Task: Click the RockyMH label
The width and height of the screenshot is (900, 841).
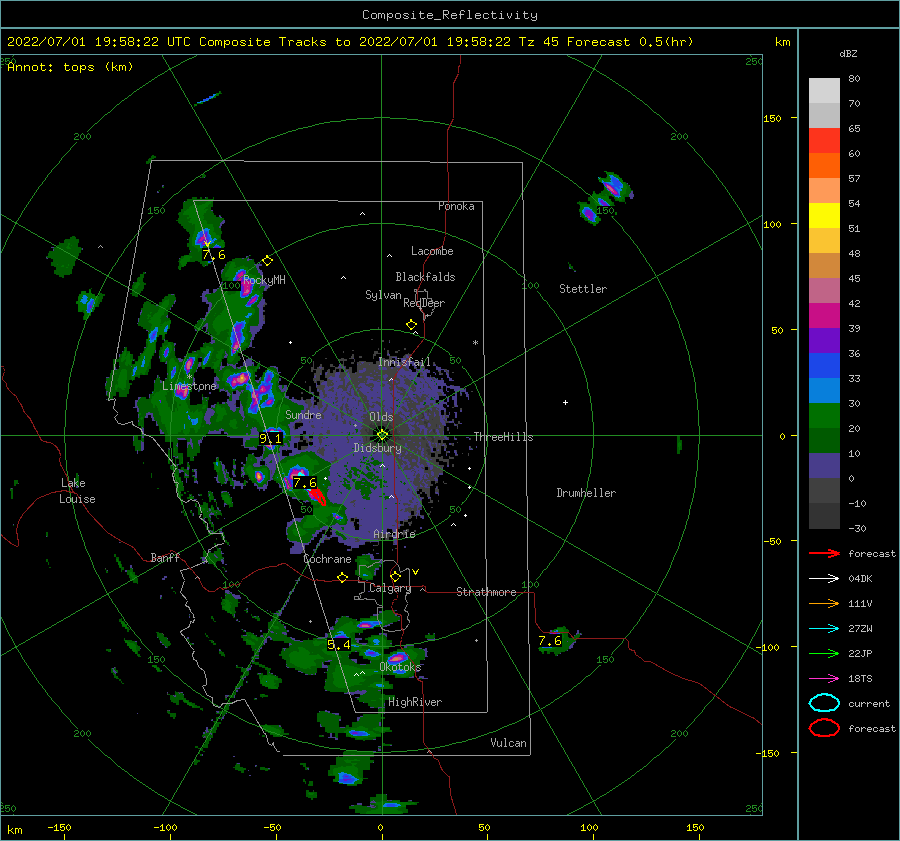Action: pos(264,280)
